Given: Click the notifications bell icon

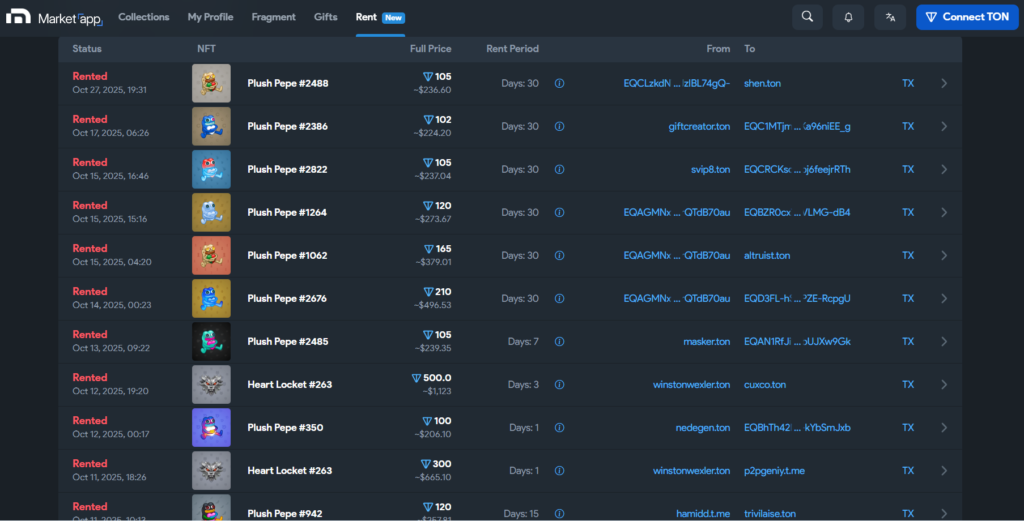Looking at the screenshot, I should click(x=848, y=17).
